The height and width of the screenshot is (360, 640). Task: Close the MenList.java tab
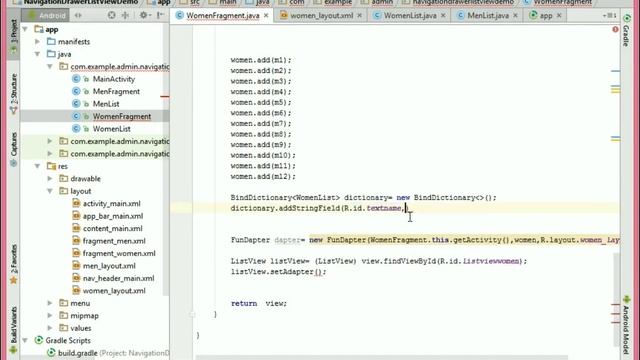[516, 16]
